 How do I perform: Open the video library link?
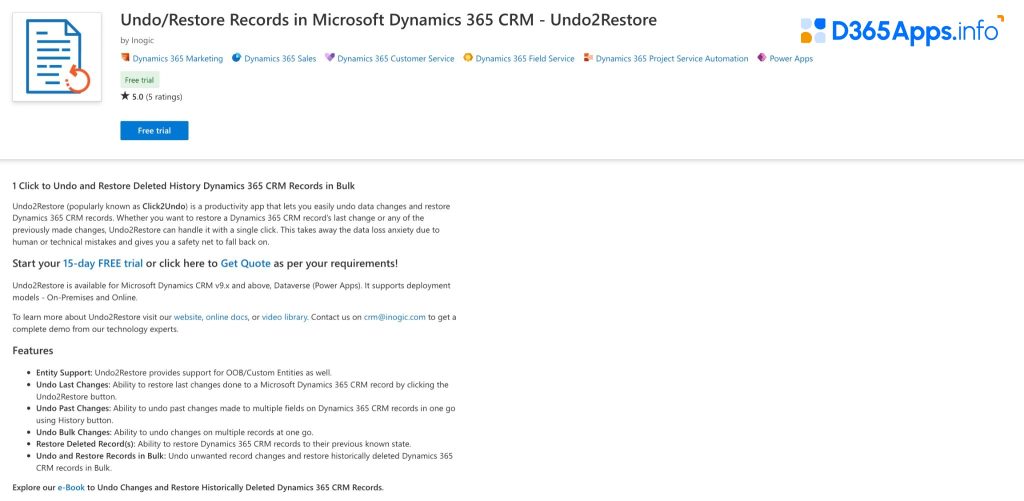285,317
